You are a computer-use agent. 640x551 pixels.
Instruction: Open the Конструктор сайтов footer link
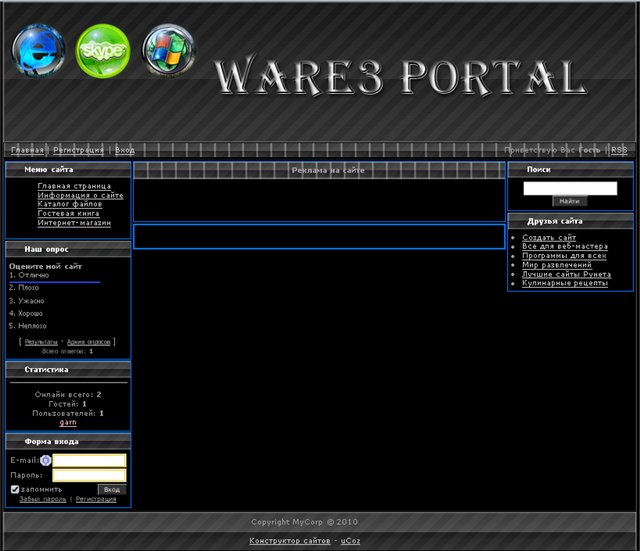click(290, 541)
